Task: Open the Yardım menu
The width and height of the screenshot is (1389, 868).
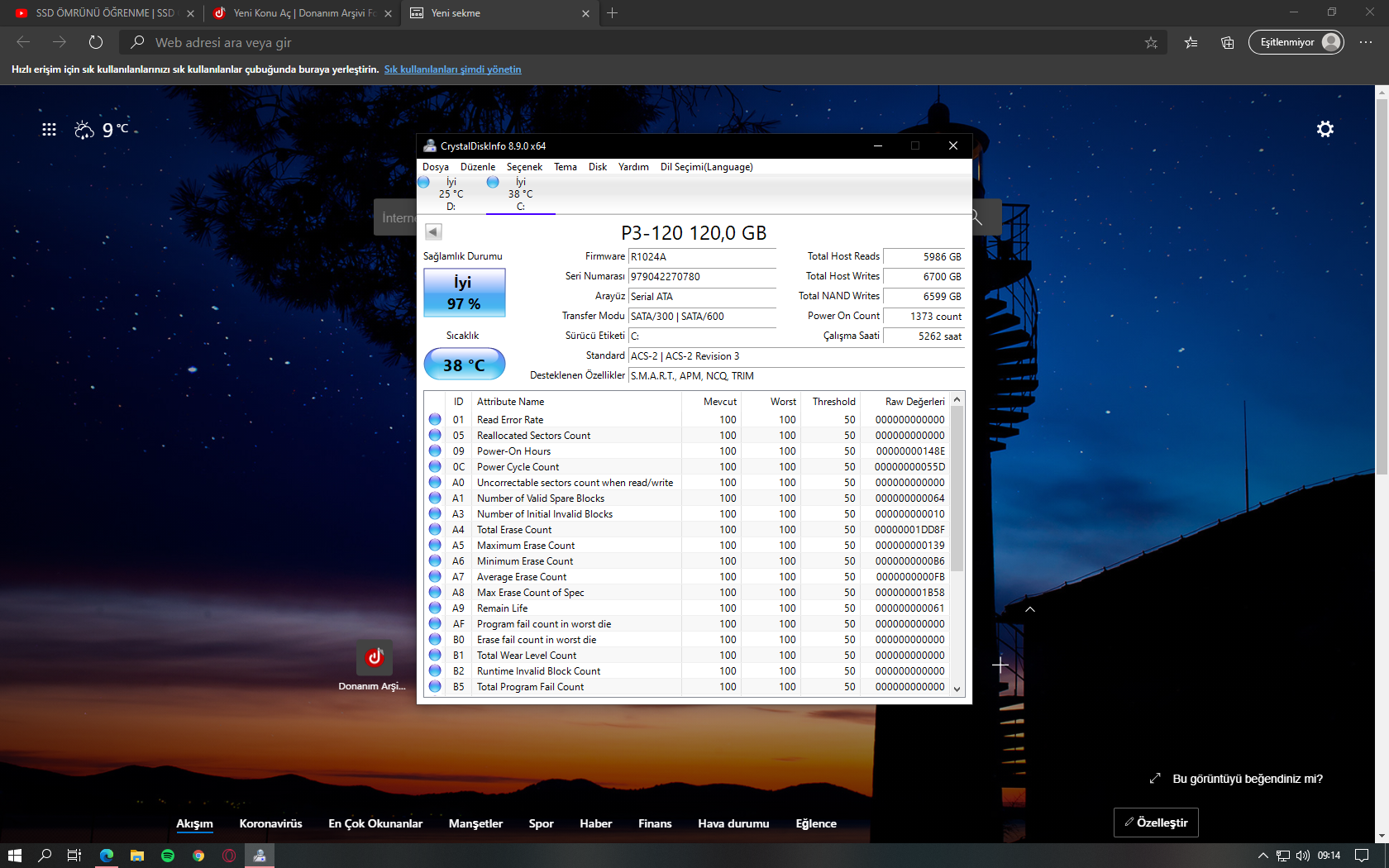Action: click(x=633, y=167)
